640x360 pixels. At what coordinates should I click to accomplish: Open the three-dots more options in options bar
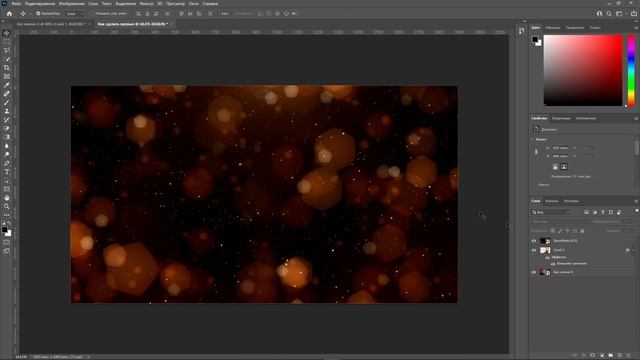click(224, 13)
